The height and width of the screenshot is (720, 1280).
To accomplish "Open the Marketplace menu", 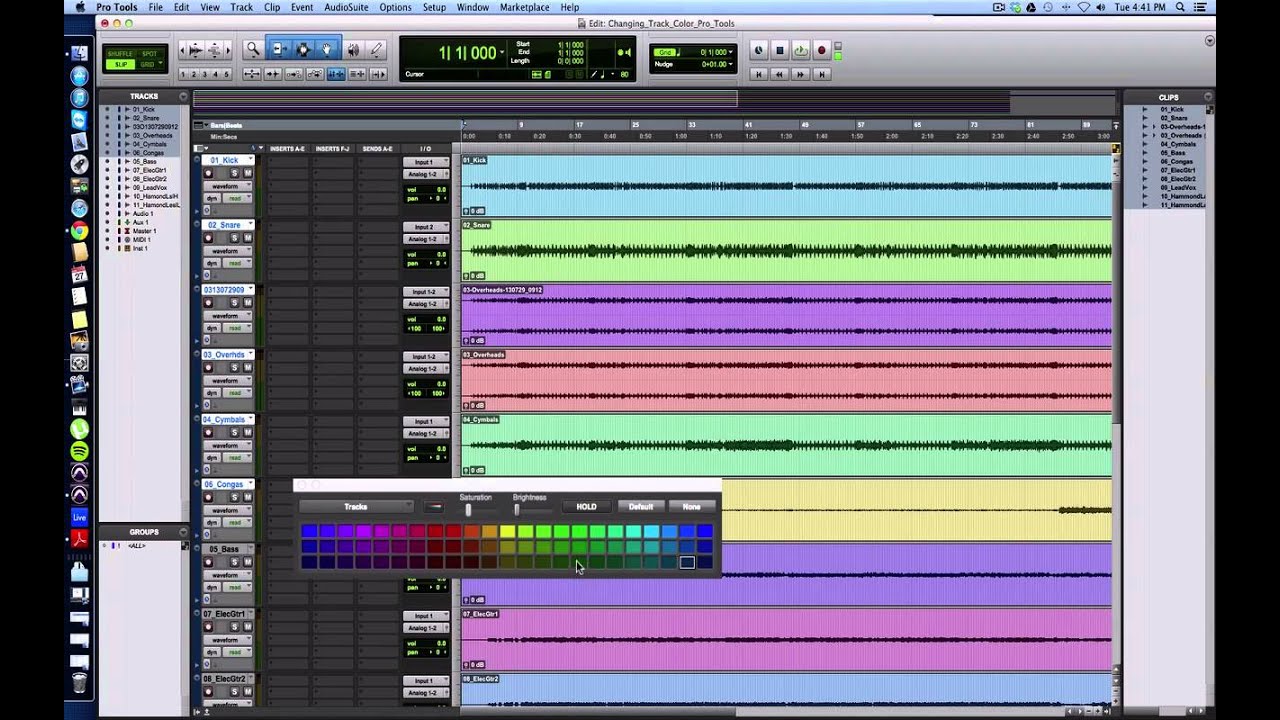I will click(524, 7).
